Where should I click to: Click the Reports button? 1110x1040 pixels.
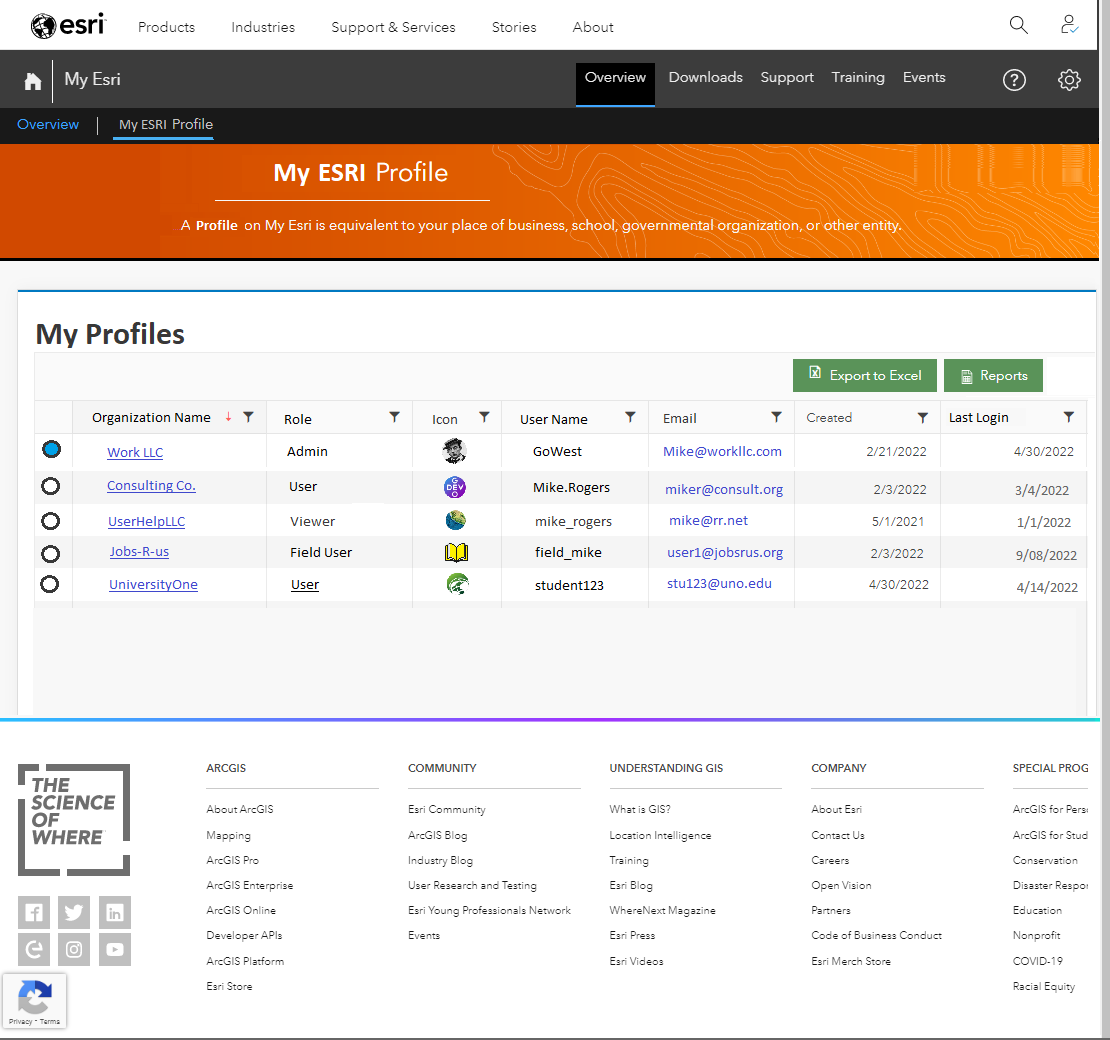[x=993, y=375]
